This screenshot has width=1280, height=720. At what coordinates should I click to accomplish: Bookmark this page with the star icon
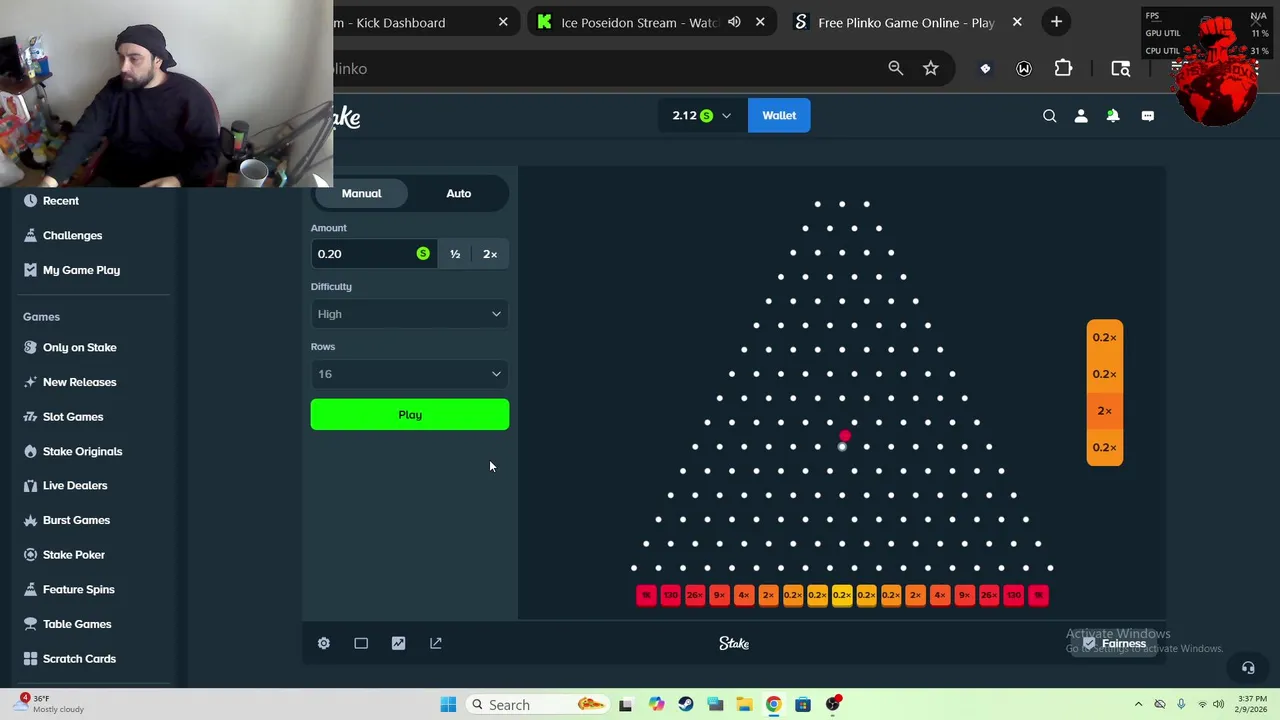coord(931,68)
